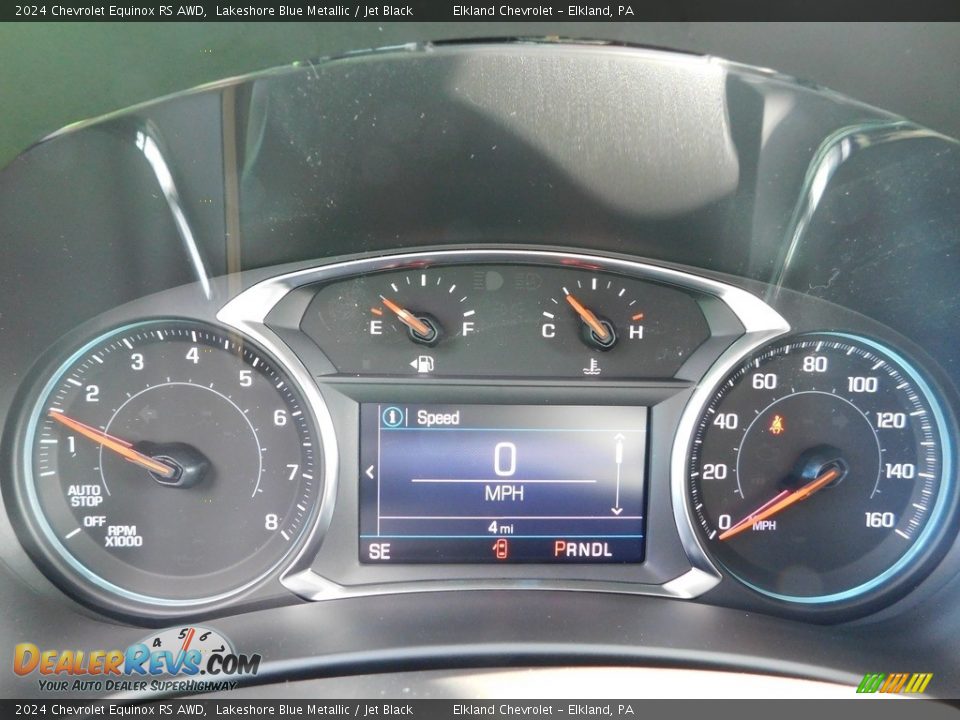Click the top Elkland Chevrolet caption
960x720 pixels.
coord(544,10)
